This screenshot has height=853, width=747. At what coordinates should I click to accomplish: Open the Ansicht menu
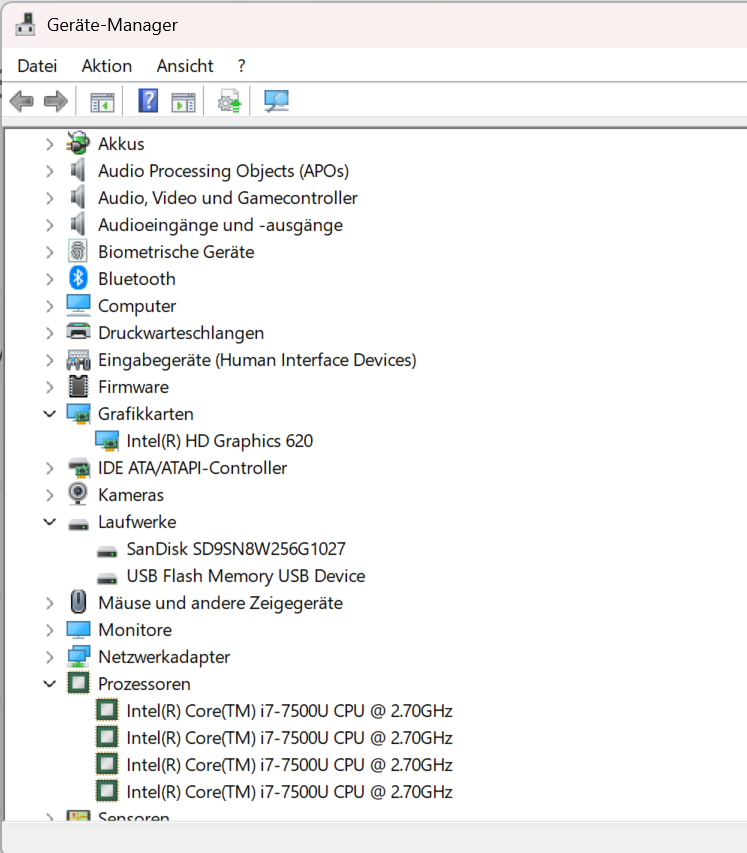(185, 66)
